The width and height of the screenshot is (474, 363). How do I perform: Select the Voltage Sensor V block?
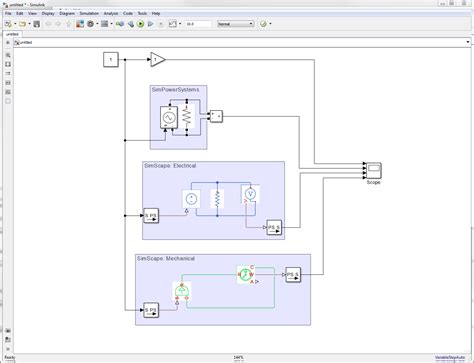250,194
